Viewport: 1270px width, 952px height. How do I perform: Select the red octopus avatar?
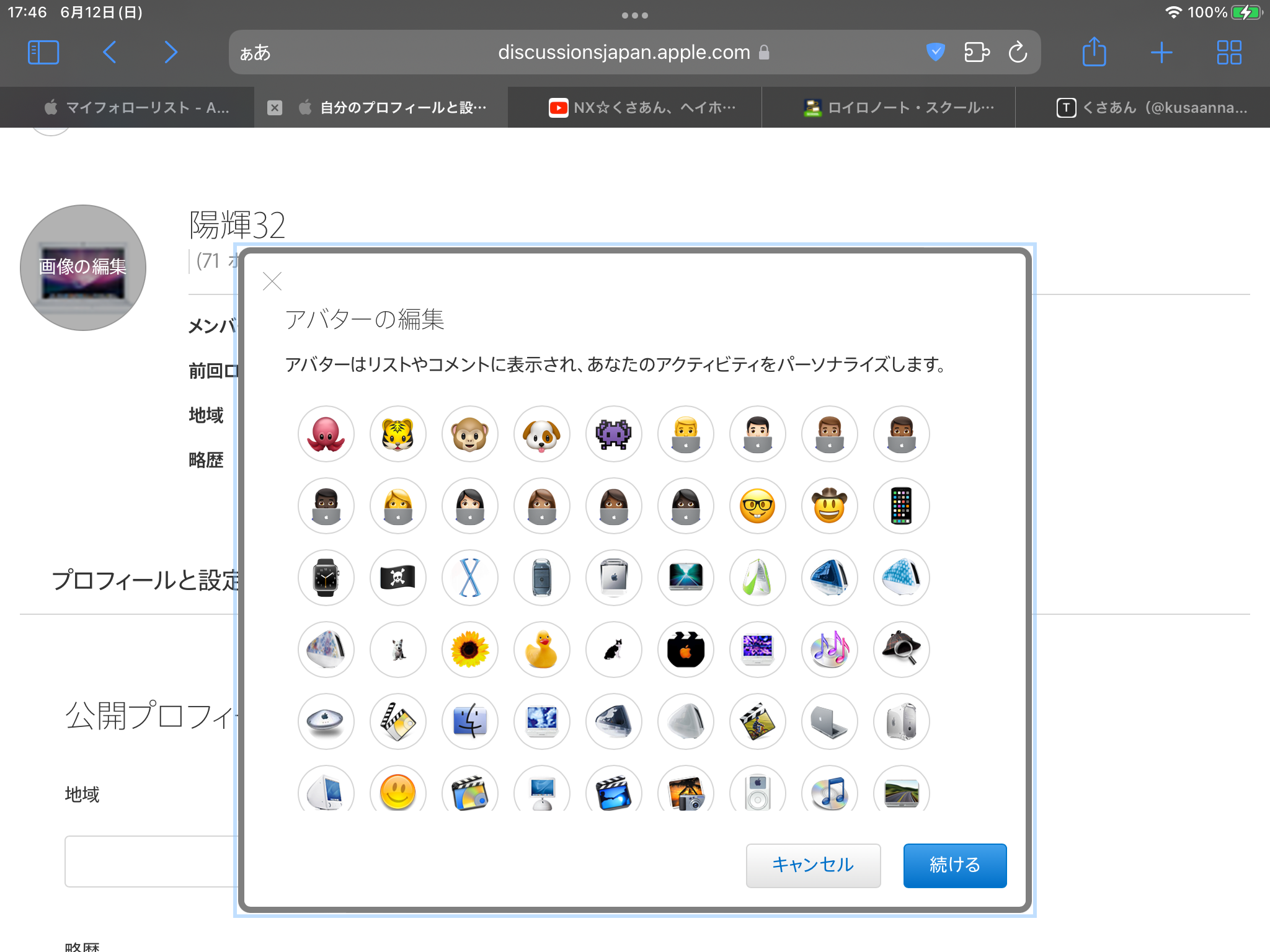(326, 434)
